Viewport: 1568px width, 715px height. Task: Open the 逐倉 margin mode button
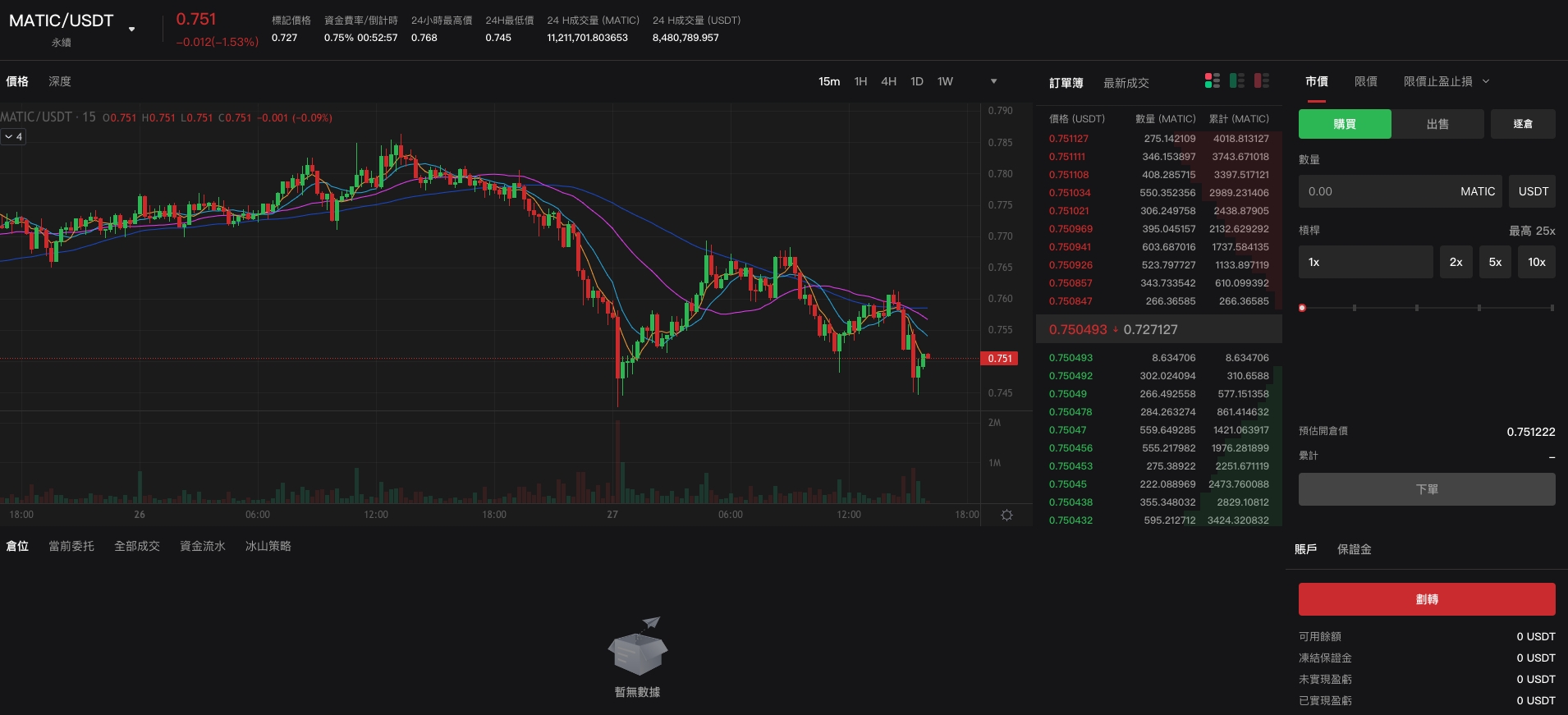tap(1522, 124)
